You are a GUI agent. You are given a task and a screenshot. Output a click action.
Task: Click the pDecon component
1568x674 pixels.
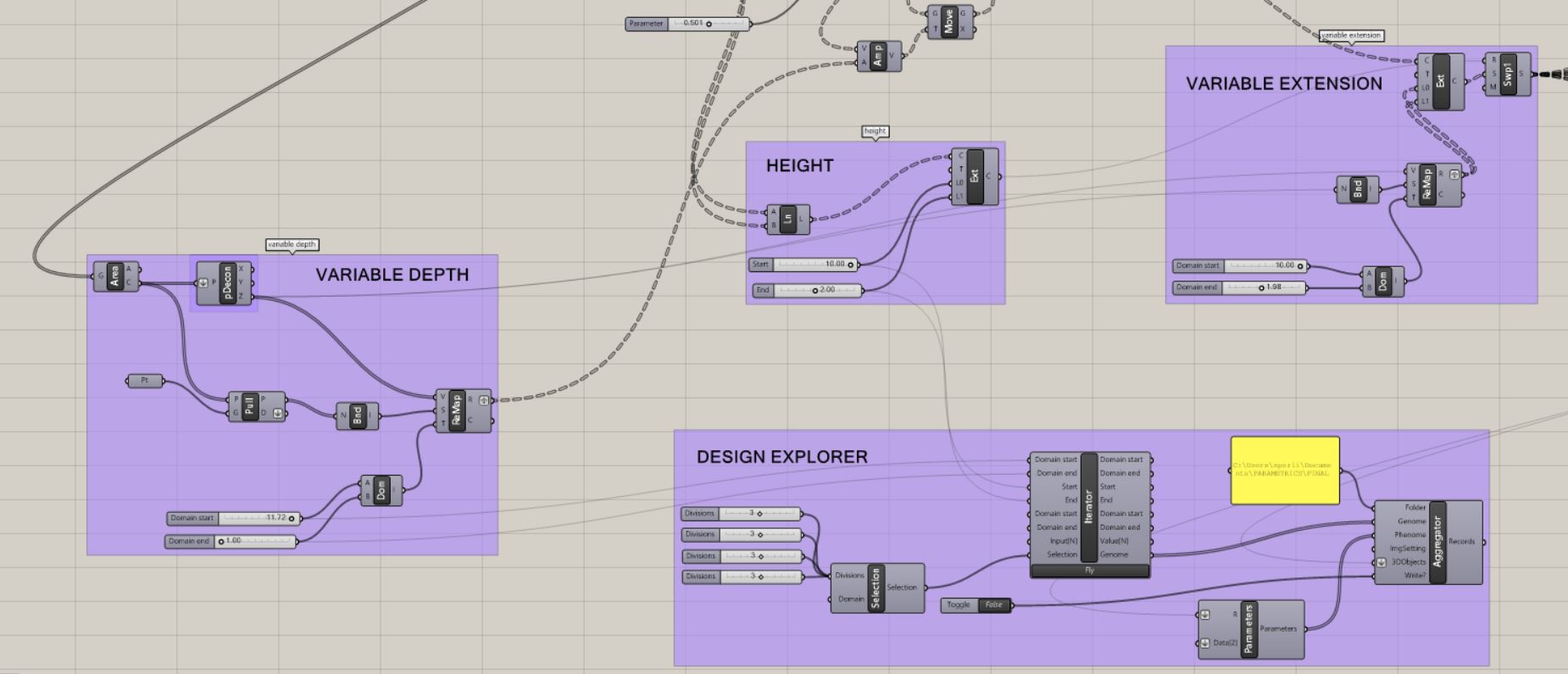(x=226, y=283)
